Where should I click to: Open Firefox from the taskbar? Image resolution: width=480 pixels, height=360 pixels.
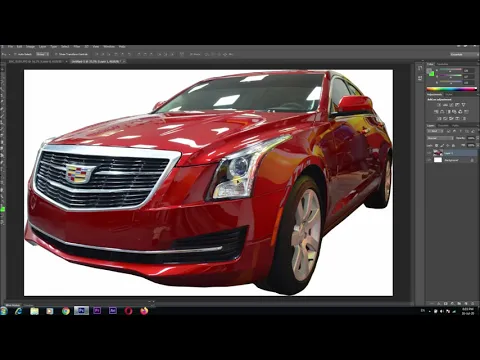pyautogui.click(x=144, y=311)
